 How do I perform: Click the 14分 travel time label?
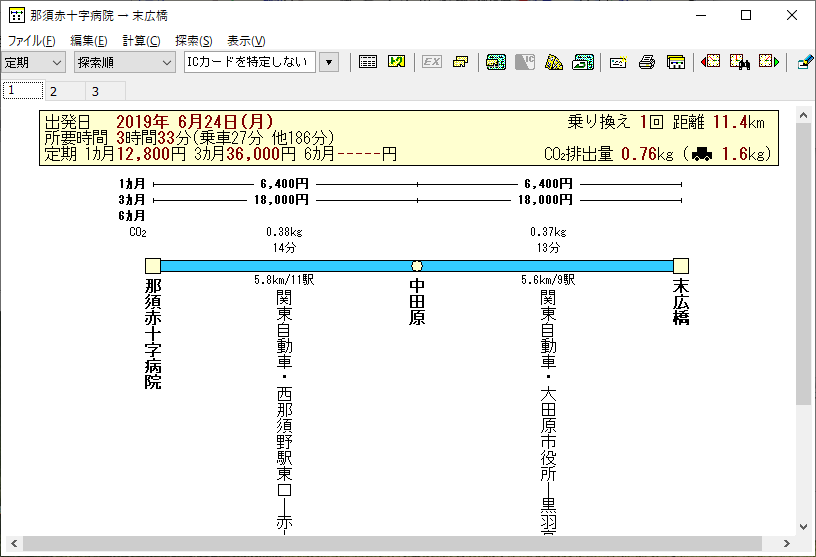coord(284,248)
